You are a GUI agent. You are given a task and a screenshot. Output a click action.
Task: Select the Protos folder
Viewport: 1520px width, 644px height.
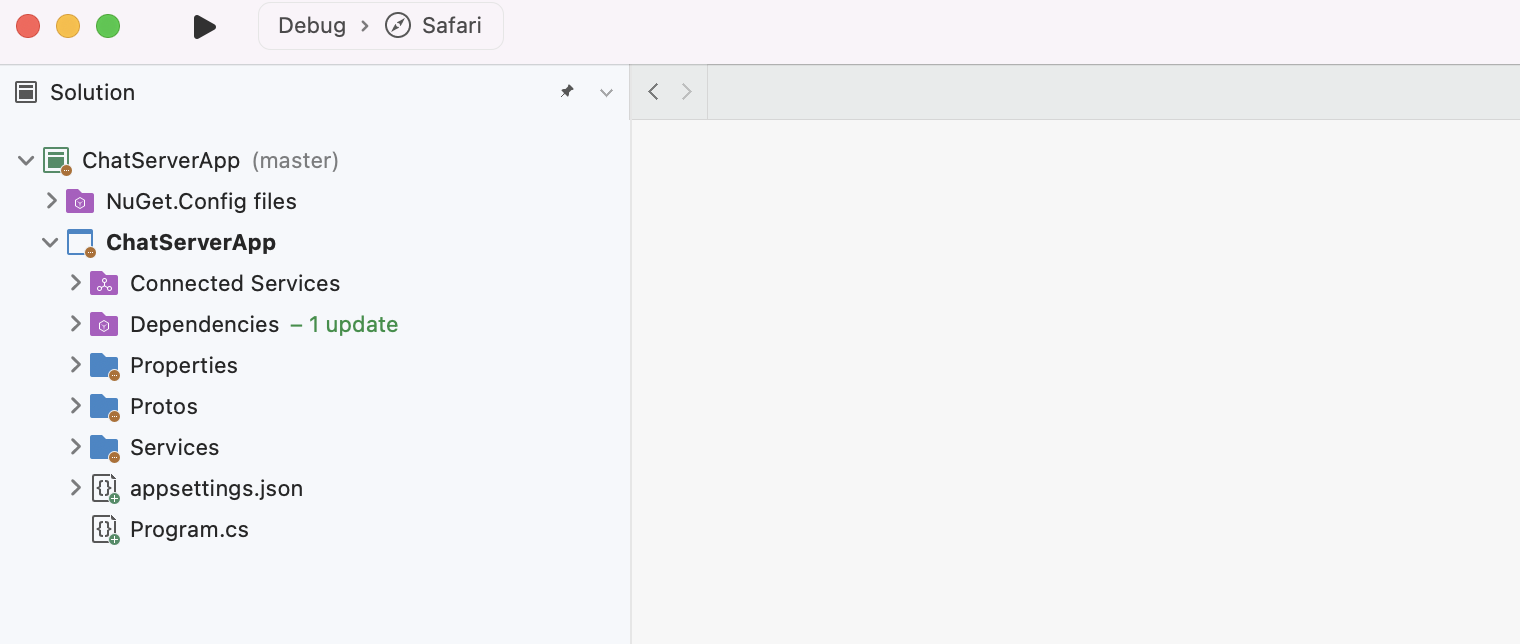164,406
